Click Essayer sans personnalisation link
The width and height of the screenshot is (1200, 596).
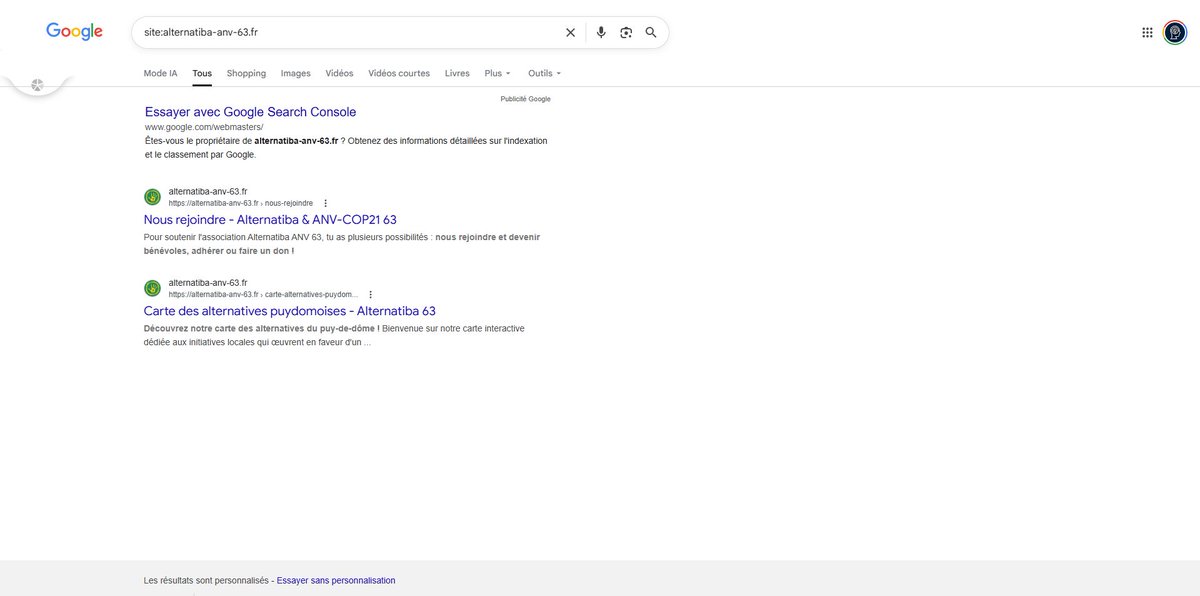tap(336, 580)
